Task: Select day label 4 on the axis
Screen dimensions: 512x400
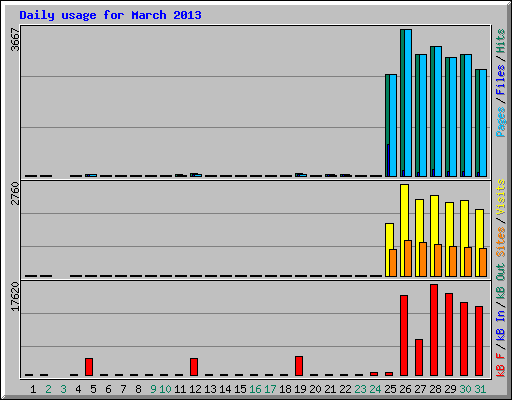Action: (78, 389)
